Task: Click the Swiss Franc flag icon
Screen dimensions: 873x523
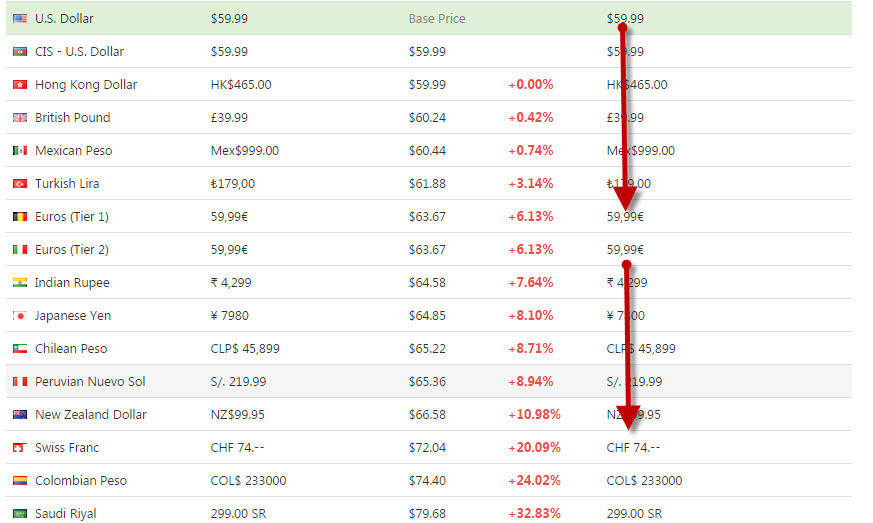Action: pyautogui.click(x=19, y=448)
